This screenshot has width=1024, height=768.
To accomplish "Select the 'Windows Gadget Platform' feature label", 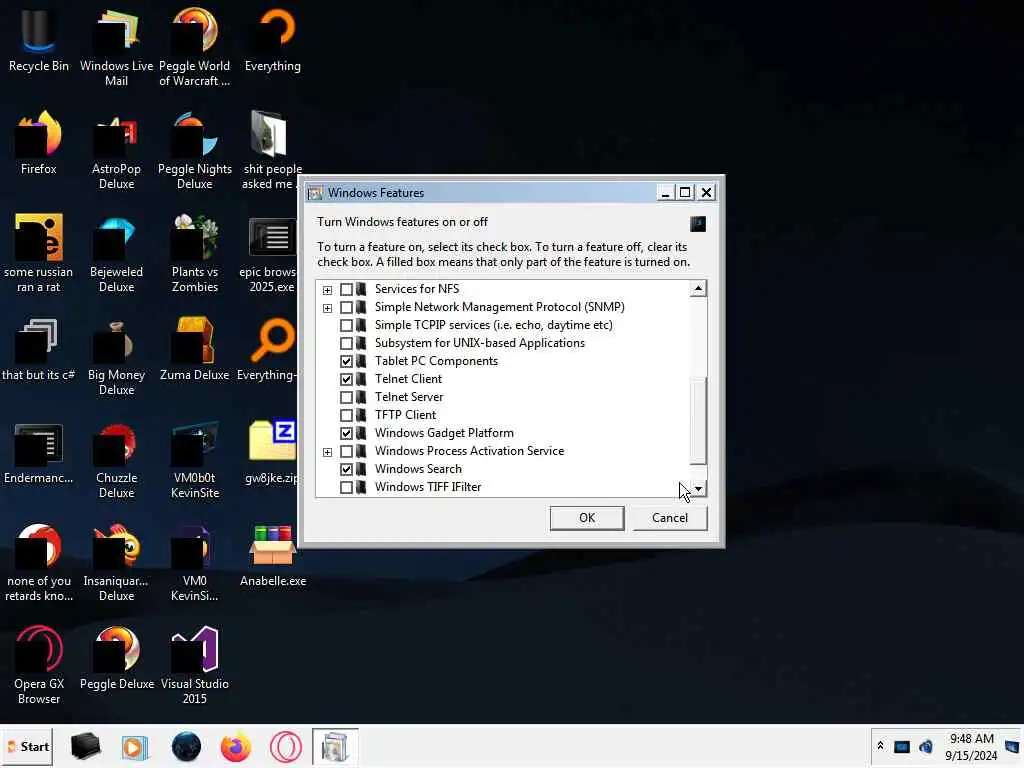I will click(444, 433).
